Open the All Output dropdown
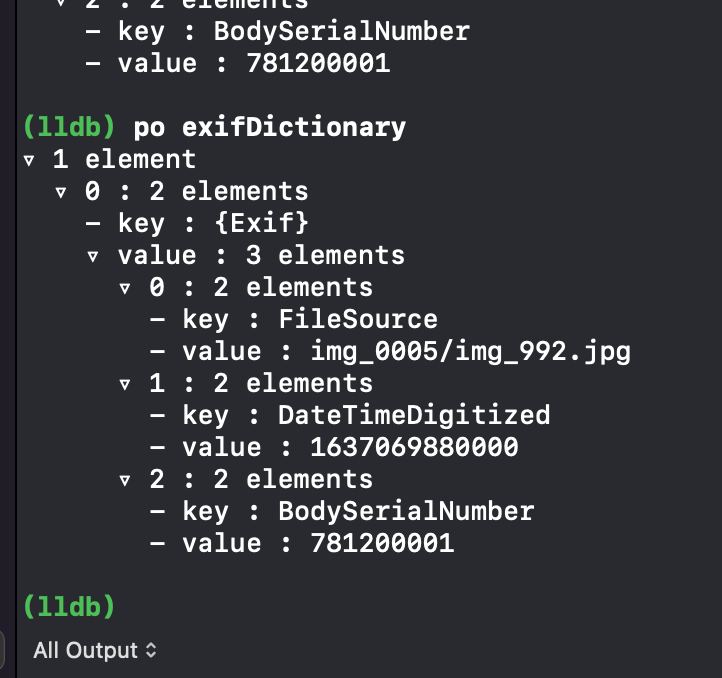 (95, 651)
